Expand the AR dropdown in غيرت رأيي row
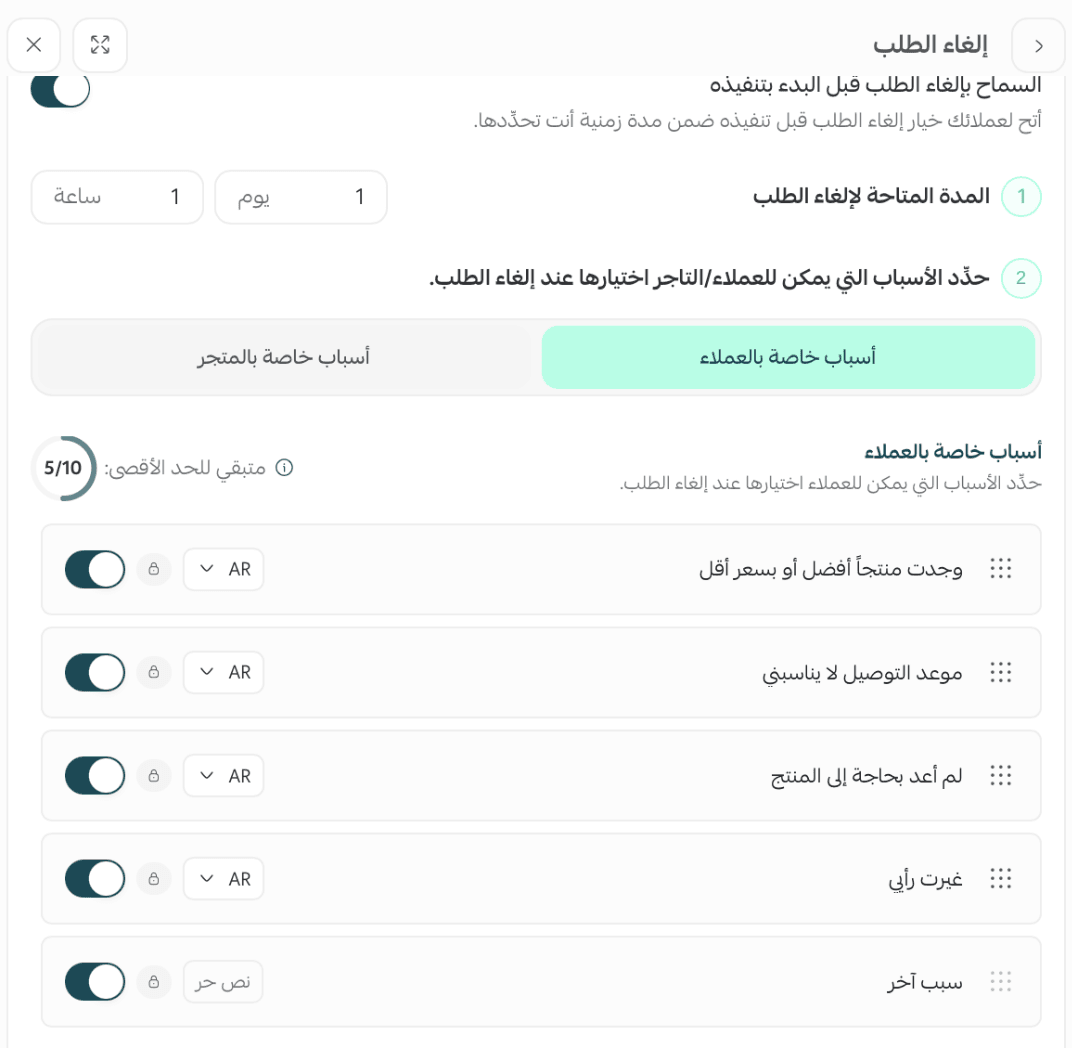This screenshot has width=1072, height=1052. 224,879
